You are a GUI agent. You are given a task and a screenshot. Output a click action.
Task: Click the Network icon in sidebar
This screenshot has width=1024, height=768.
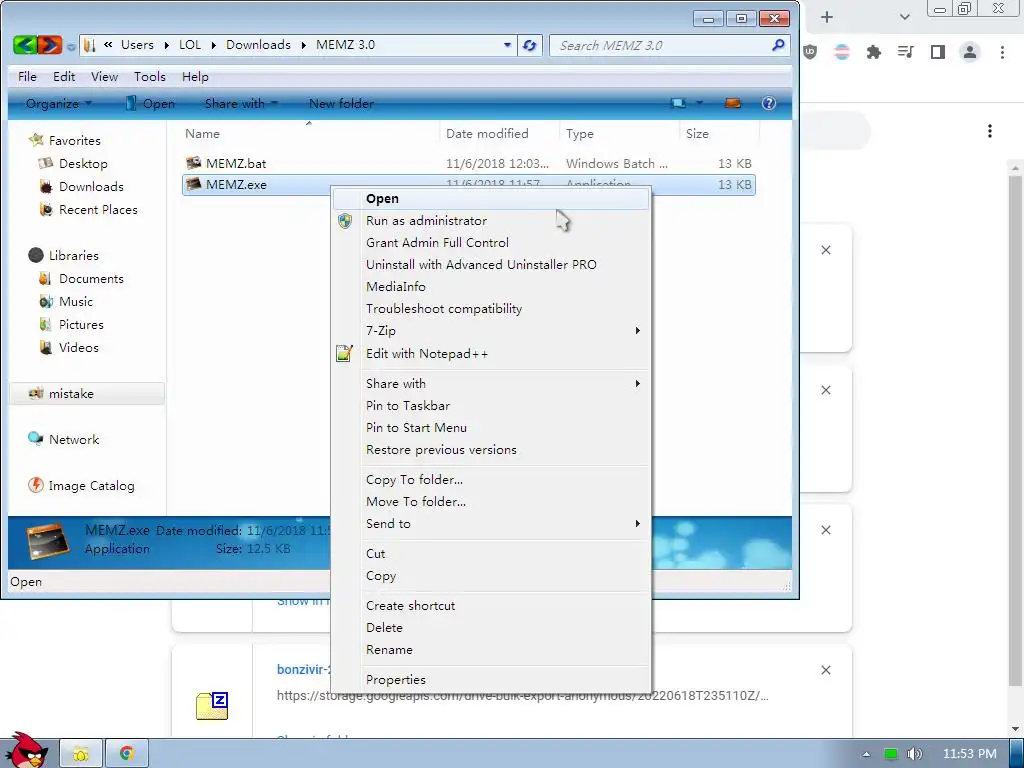(35, 439)
